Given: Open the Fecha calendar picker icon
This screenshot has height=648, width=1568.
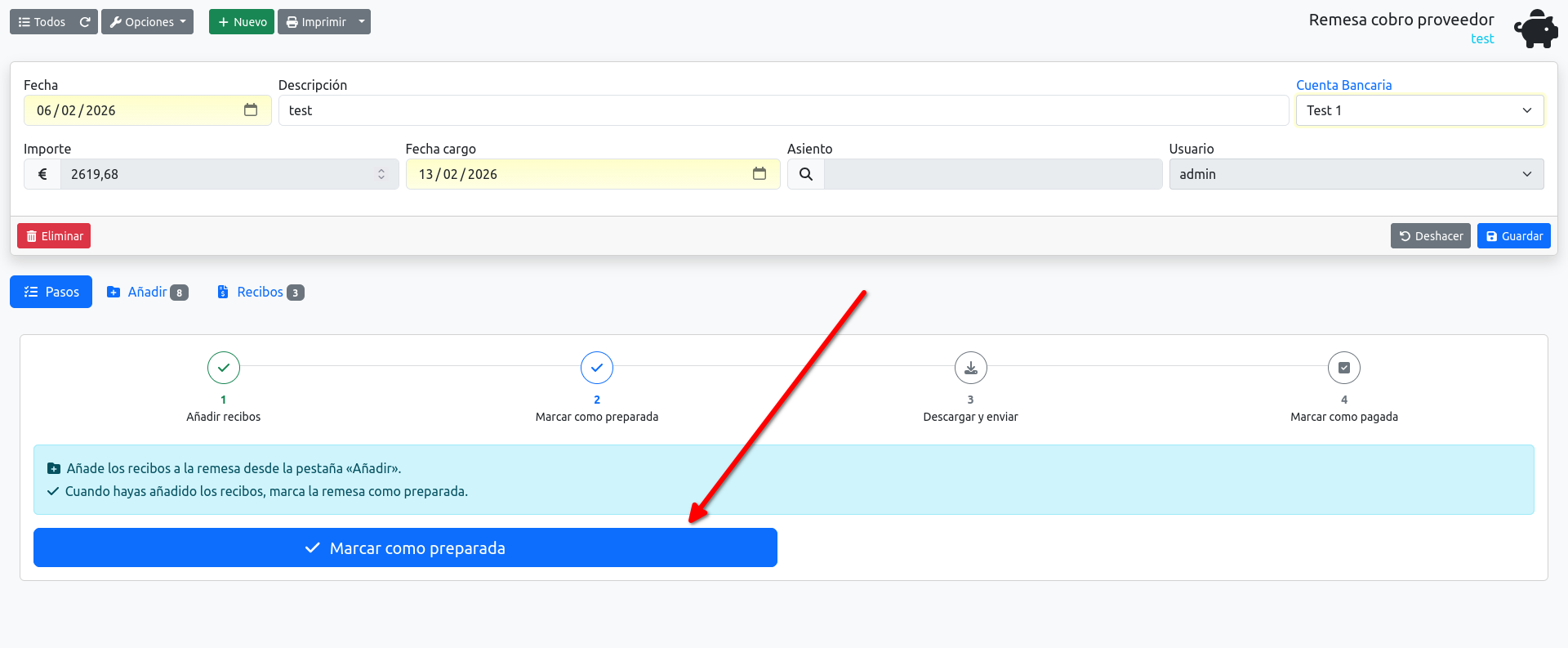Looking at the screenshot, I should (251, 109).
